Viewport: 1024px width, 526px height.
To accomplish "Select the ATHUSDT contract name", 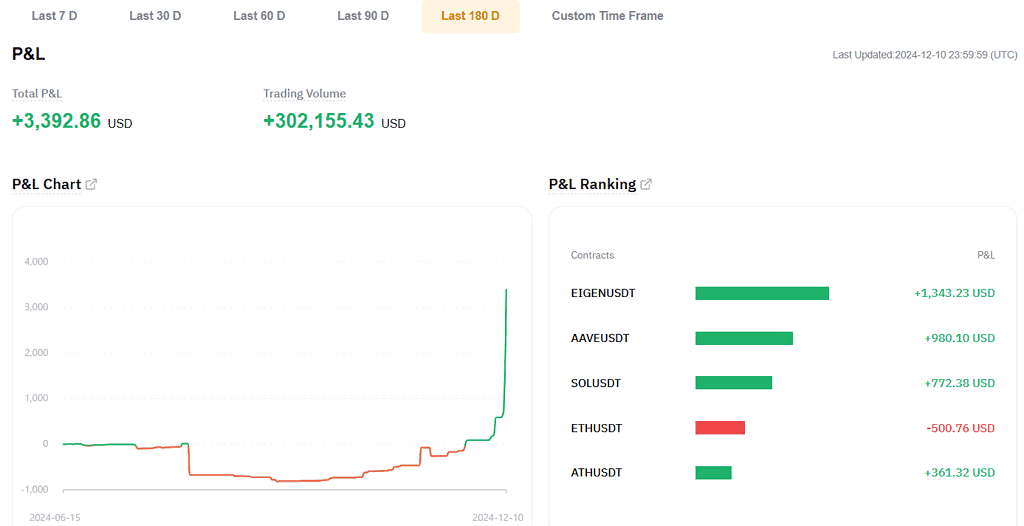I will pyautogui.click(x=596, y=472).
